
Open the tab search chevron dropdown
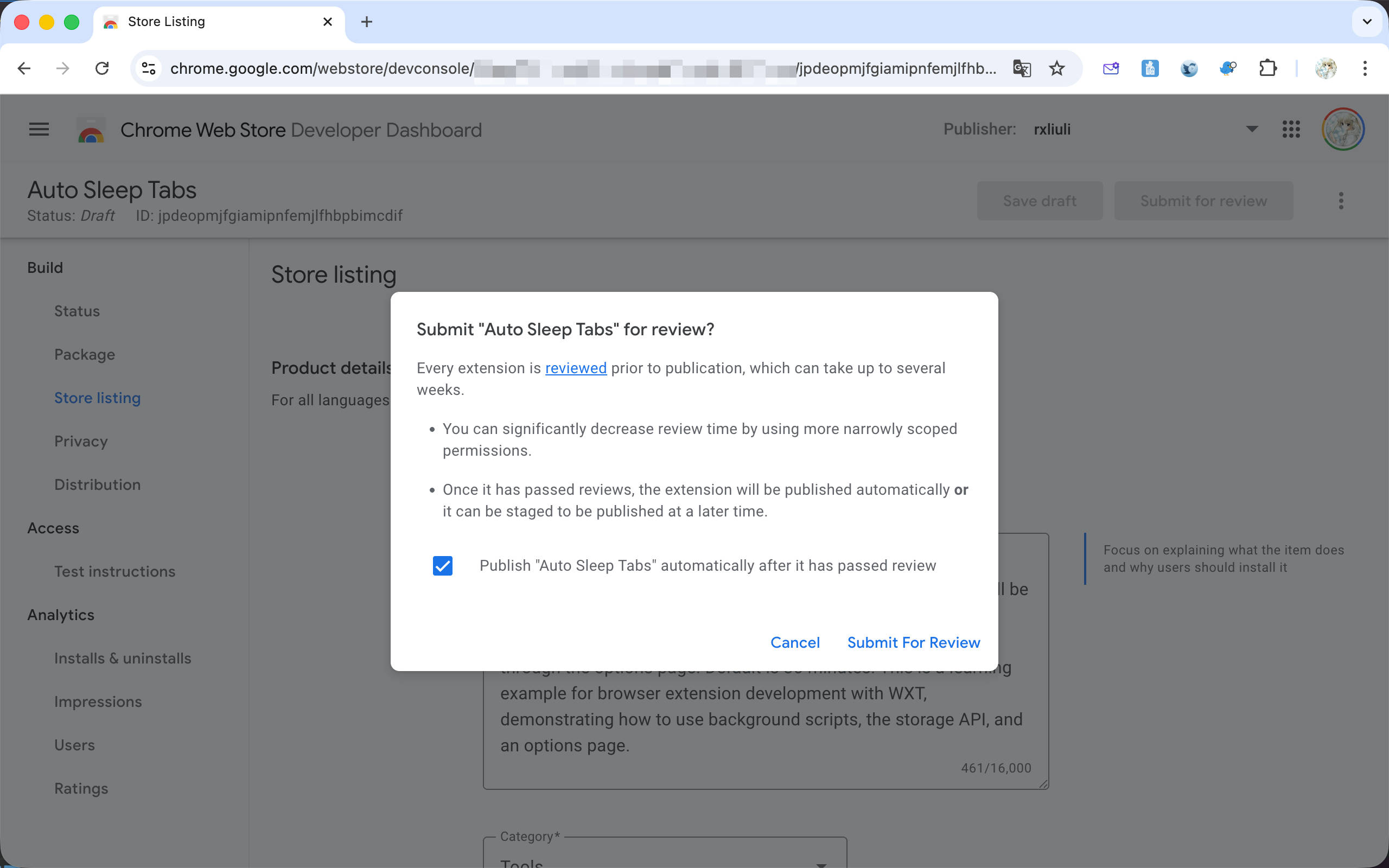[1367, 22]
